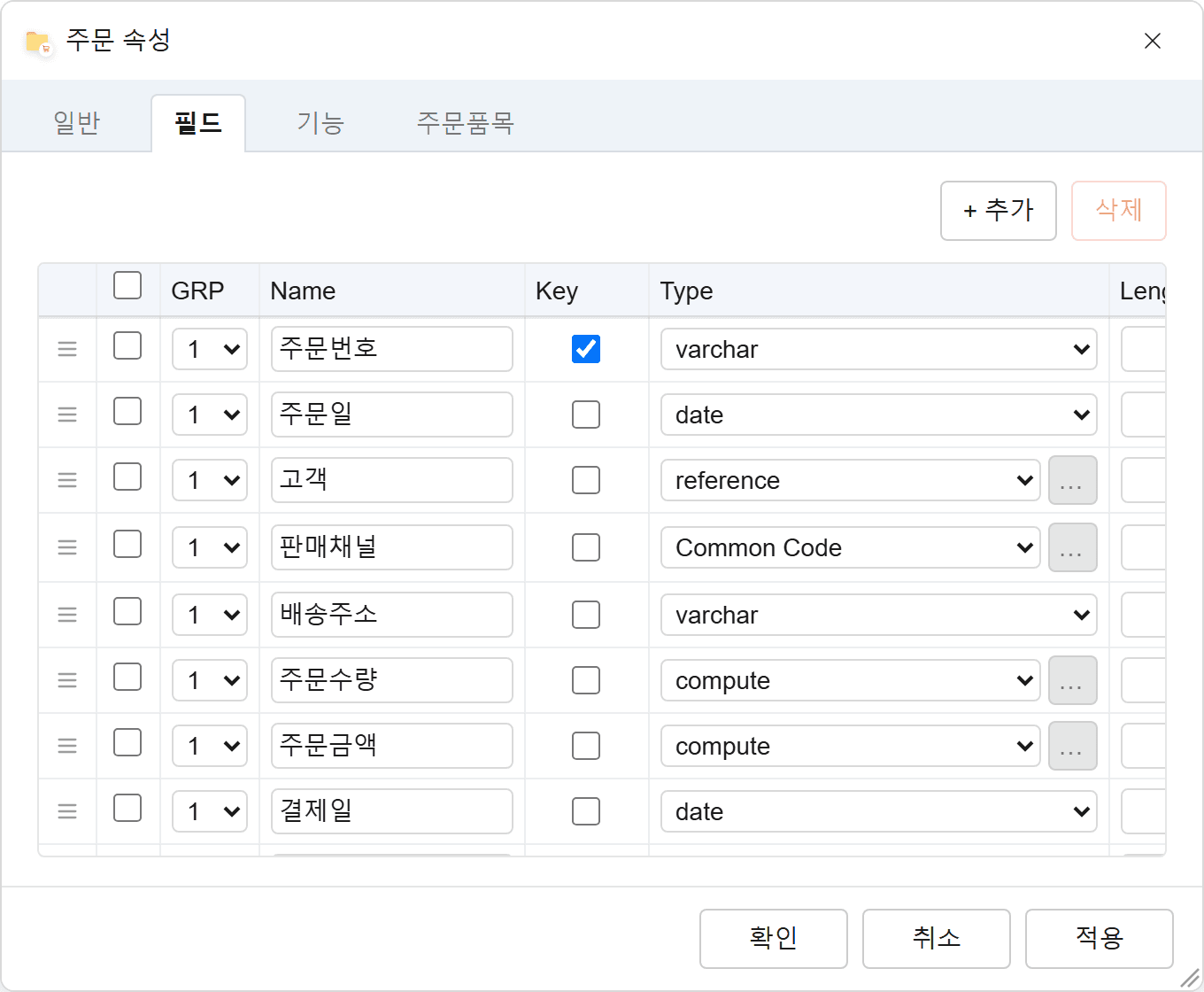1204x992 pixels.
Task: Enable the Key checkbox for 주문일
Action: [586, 415]
